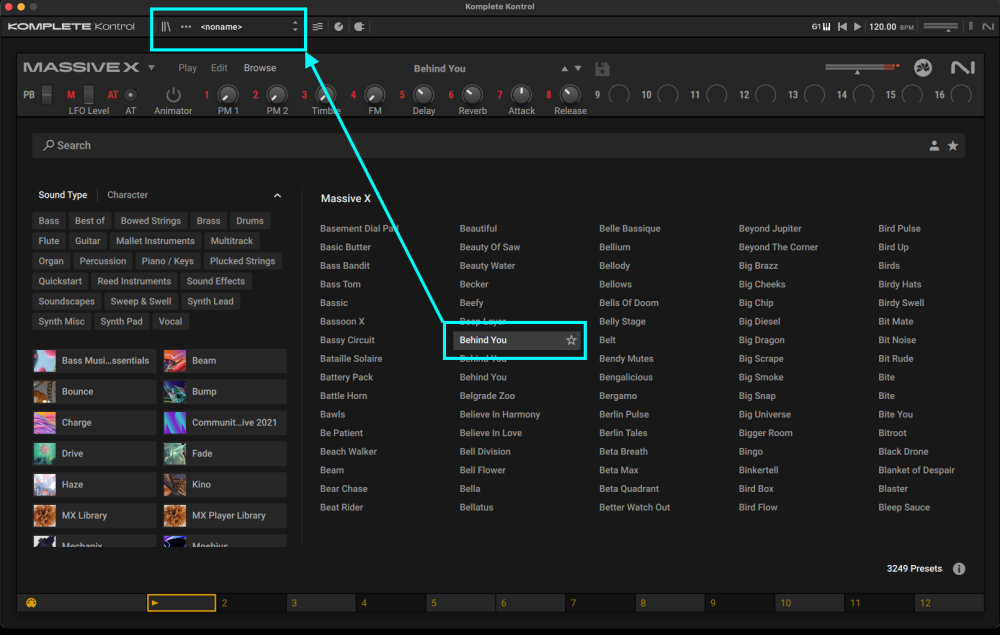This screenshot has width=1000, height=635.
Task: Load the Big Dragon preset
Action: point(761,340)
